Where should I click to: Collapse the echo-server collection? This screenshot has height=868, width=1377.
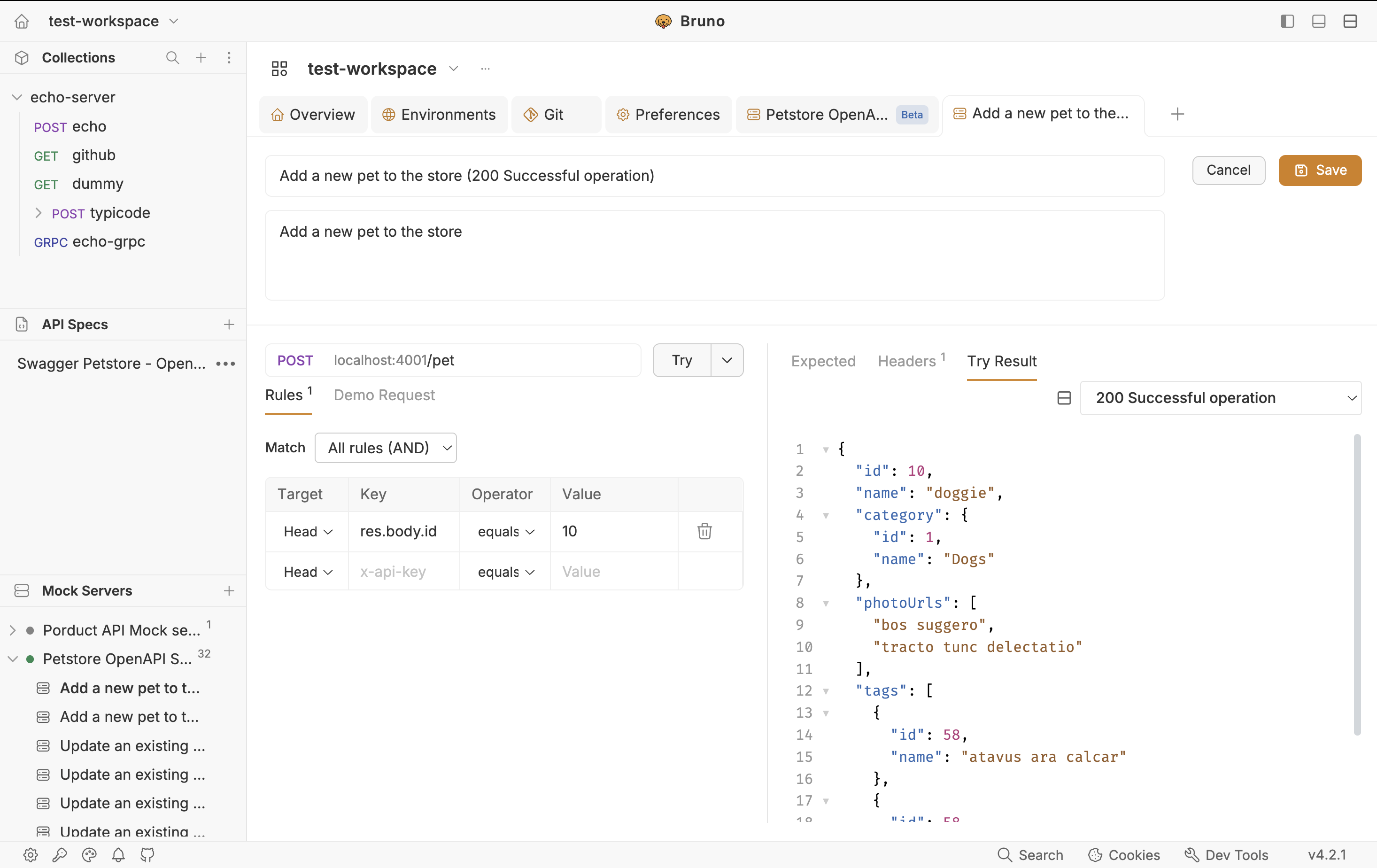[x=16, y=97]
